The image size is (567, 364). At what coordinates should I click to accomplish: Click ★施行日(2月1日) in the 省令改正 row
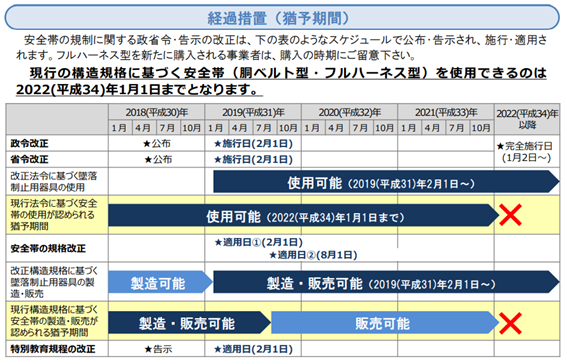(253, 159)
